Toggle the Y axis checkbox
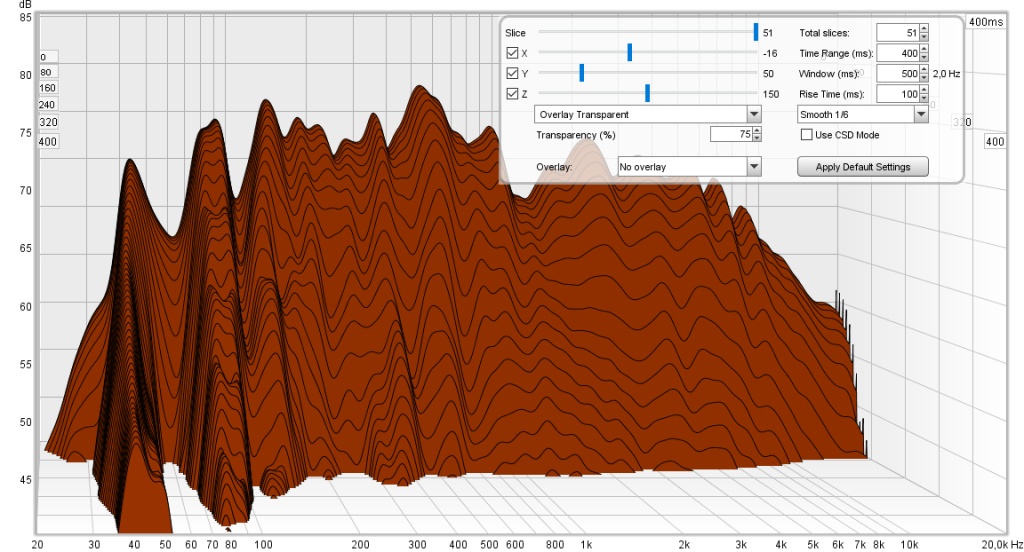Viewport: 1024px width, 552px height. tap(513, 73)
